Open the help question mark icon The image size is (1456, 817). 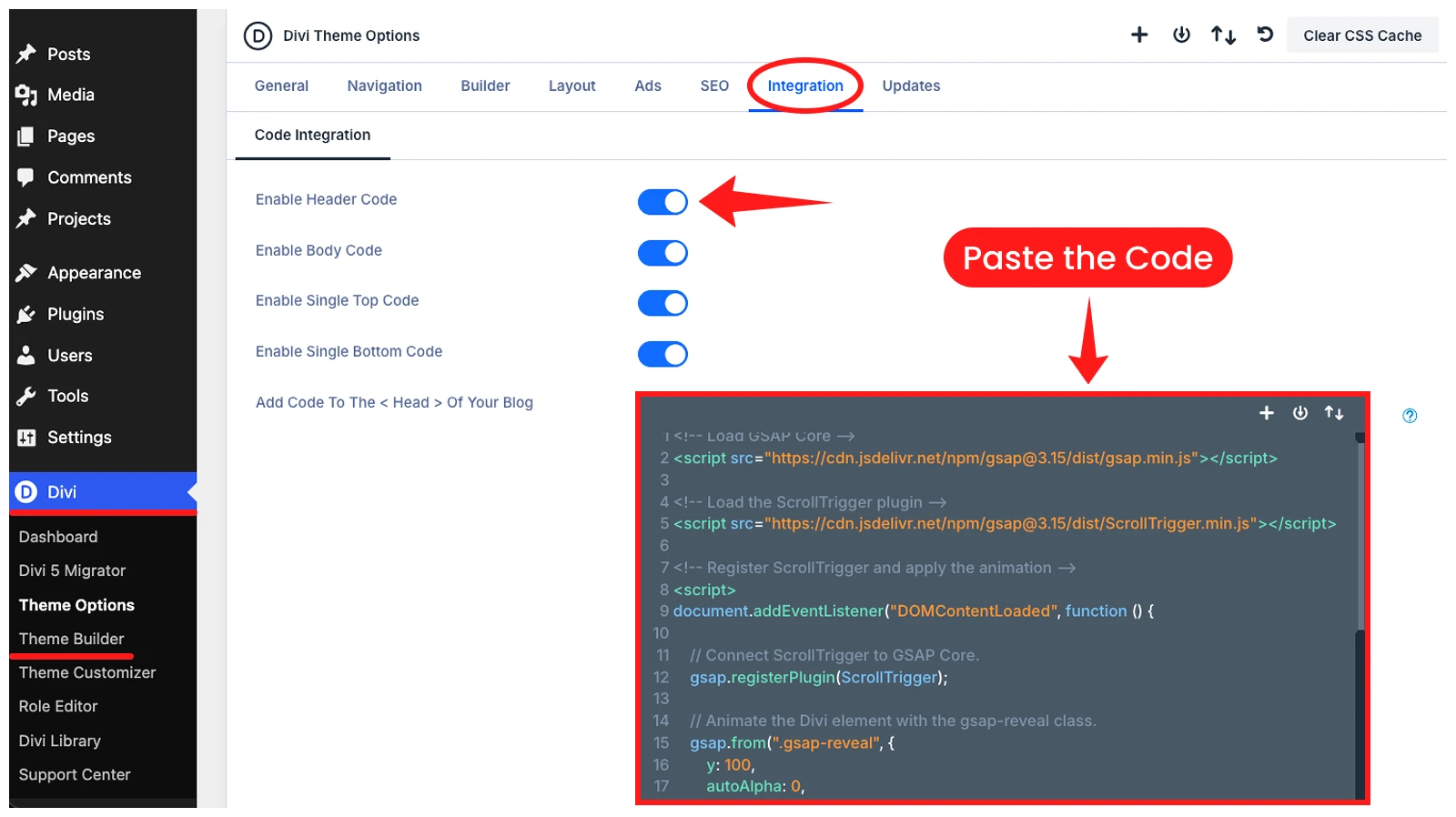[x=1410, y=416]
